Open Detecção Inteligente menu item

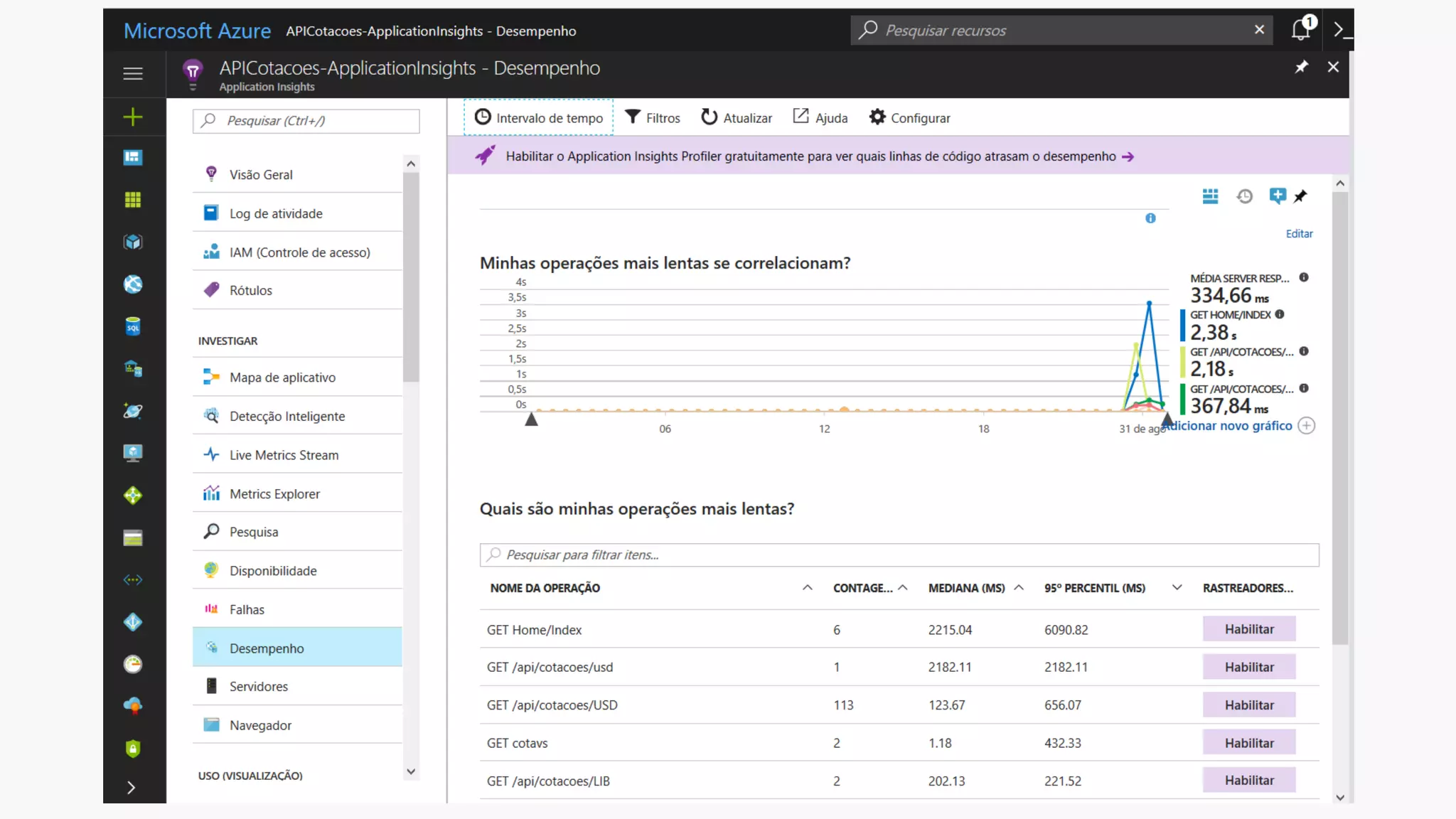coord(297,416)
